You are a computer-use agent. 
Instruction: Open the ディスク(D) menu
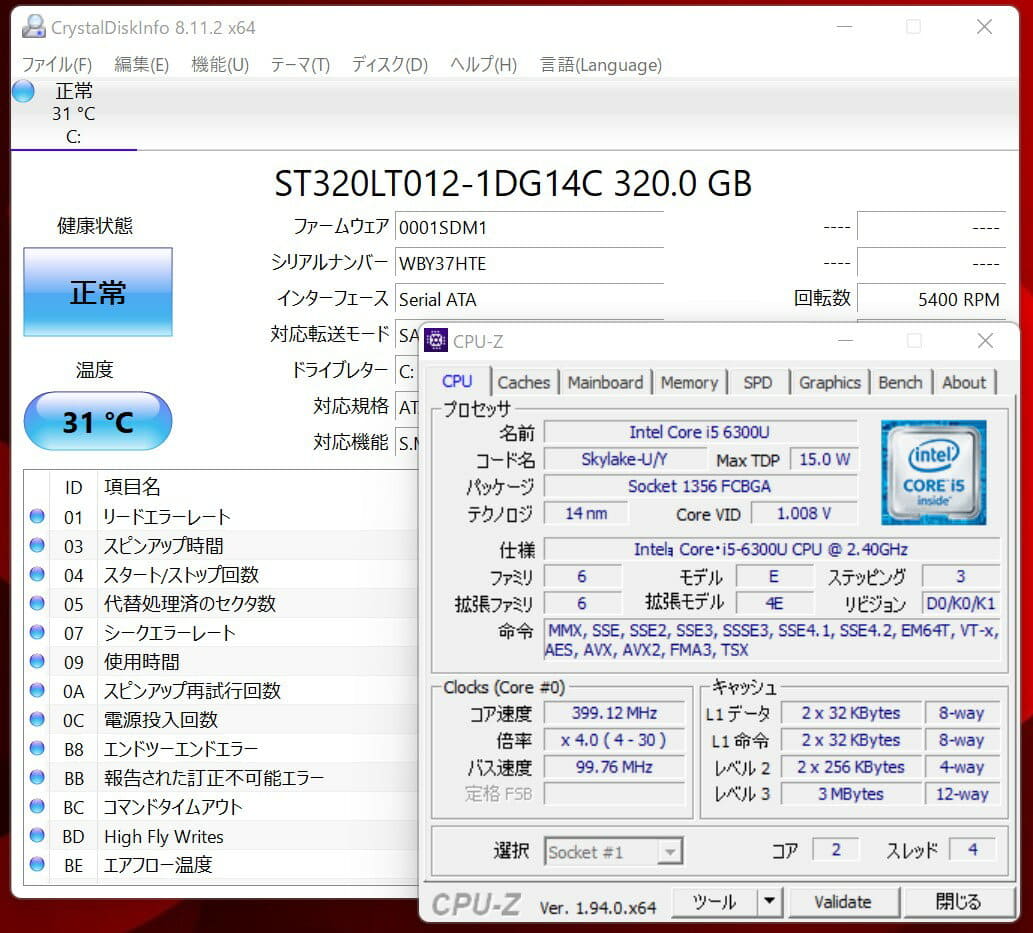tap(390, 65)
